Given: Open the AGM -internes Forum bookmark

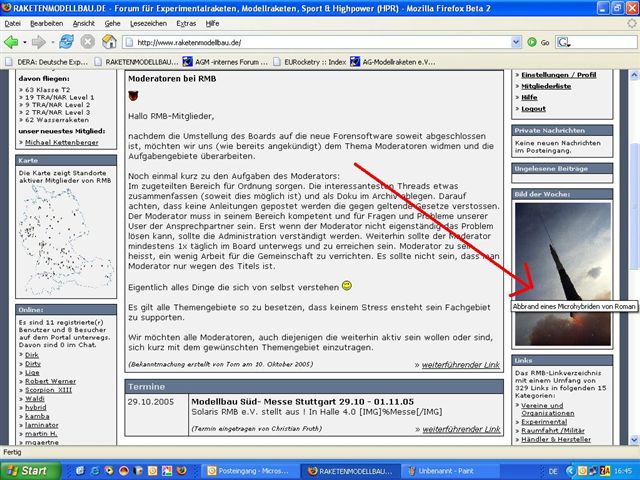Looking at the screenshot, I should [x=225, y=62].
